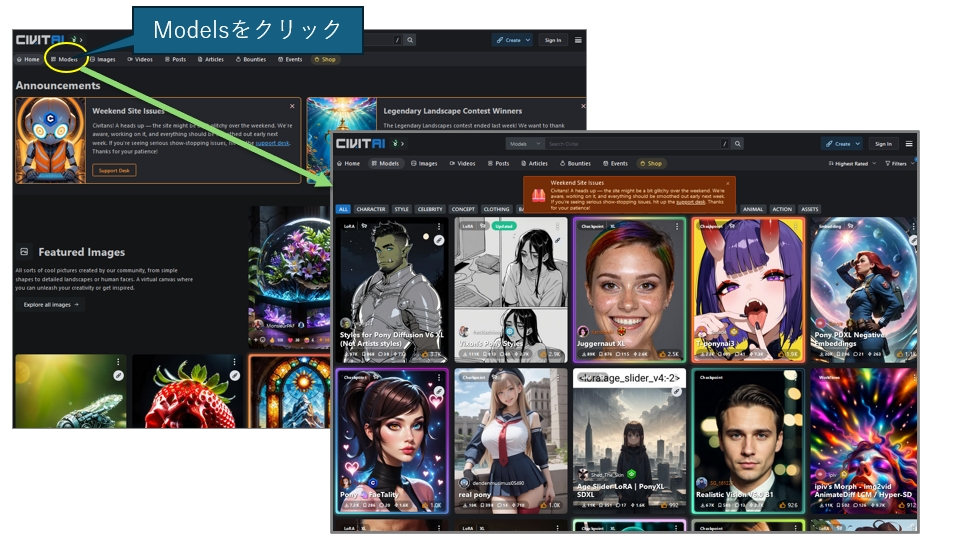Click the brush icon on the strawberry image
This screenshot has width=960, height=552.
[x=234, y=375]
